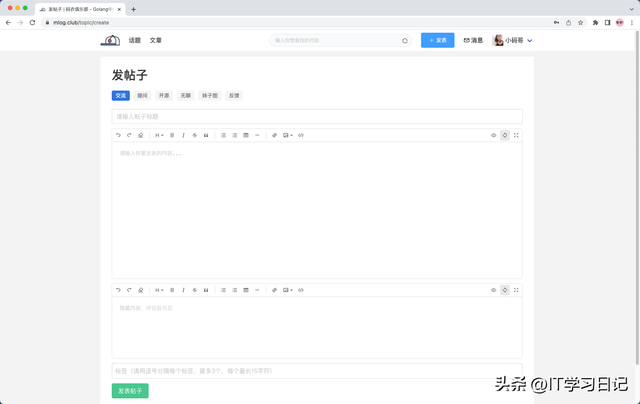
Task: Insert horizontal rule in main content editor
Action: [257, 135]
